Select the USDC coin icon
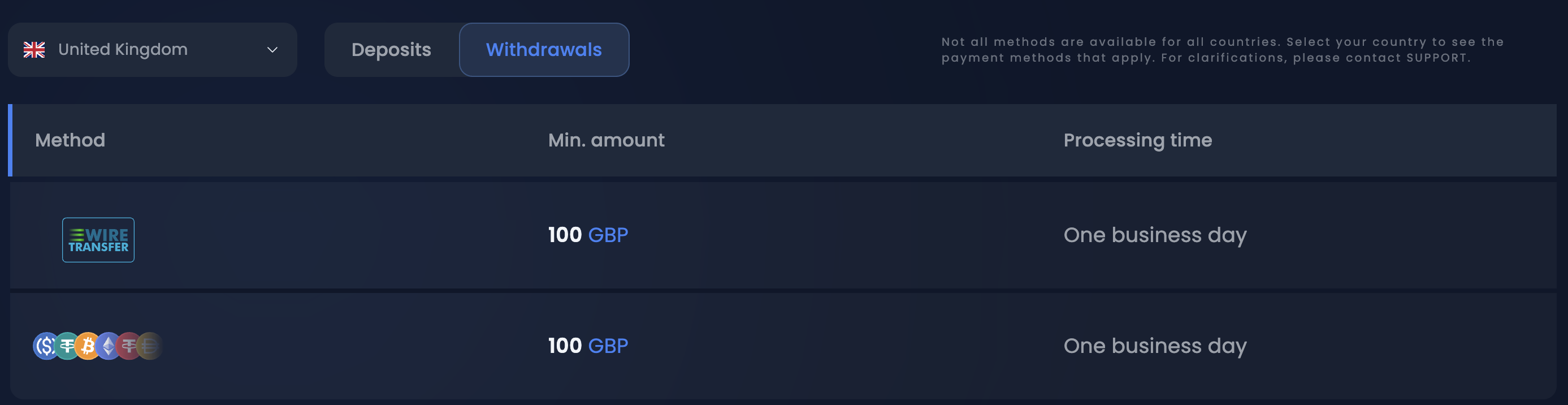1568x405 pixels. [46, 346]
